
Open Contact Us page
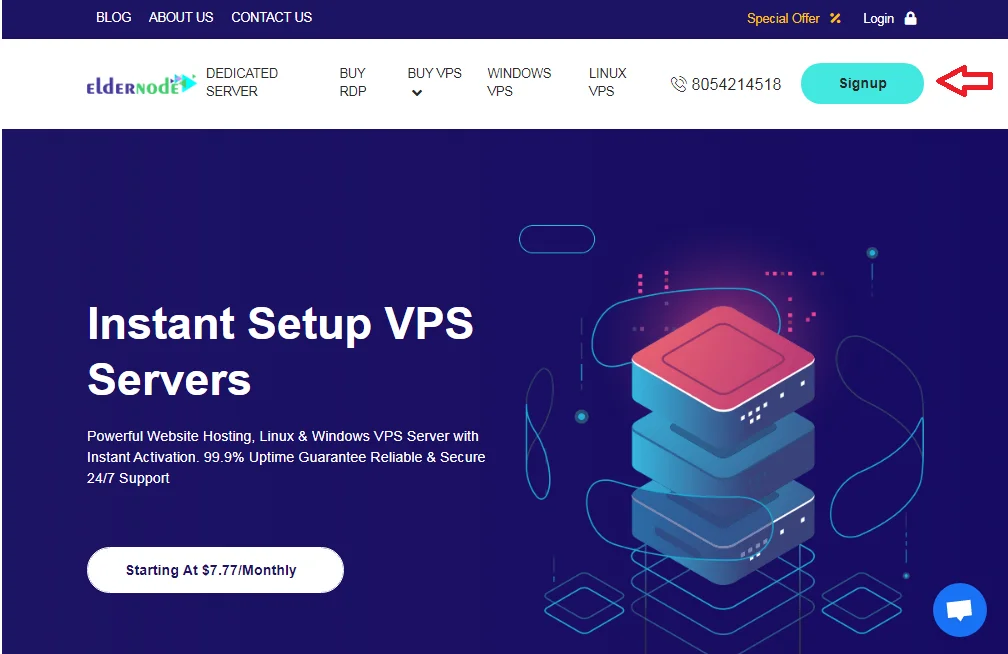pos(271,17)
